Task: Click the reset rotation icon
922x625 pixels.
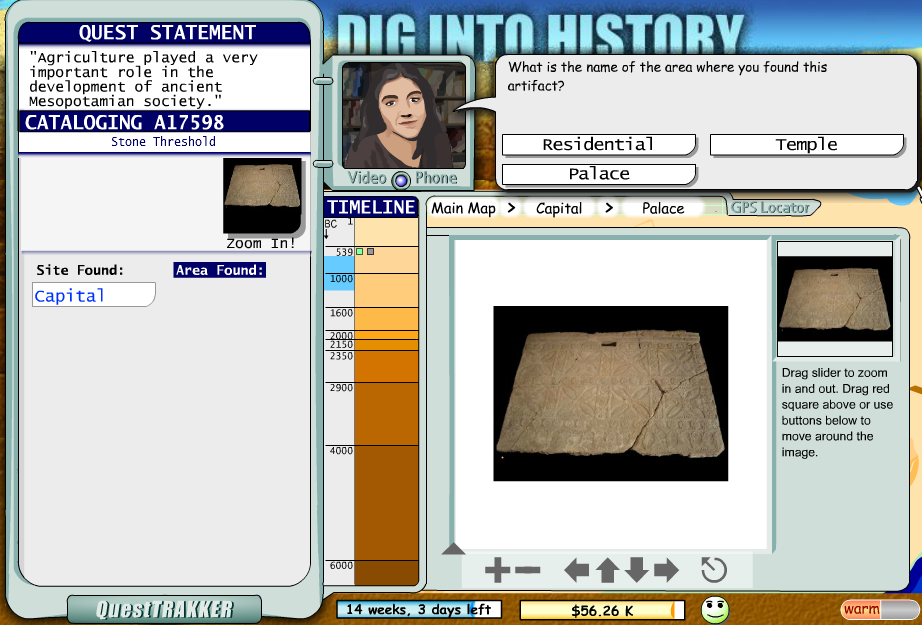Action: click(715, 568)
